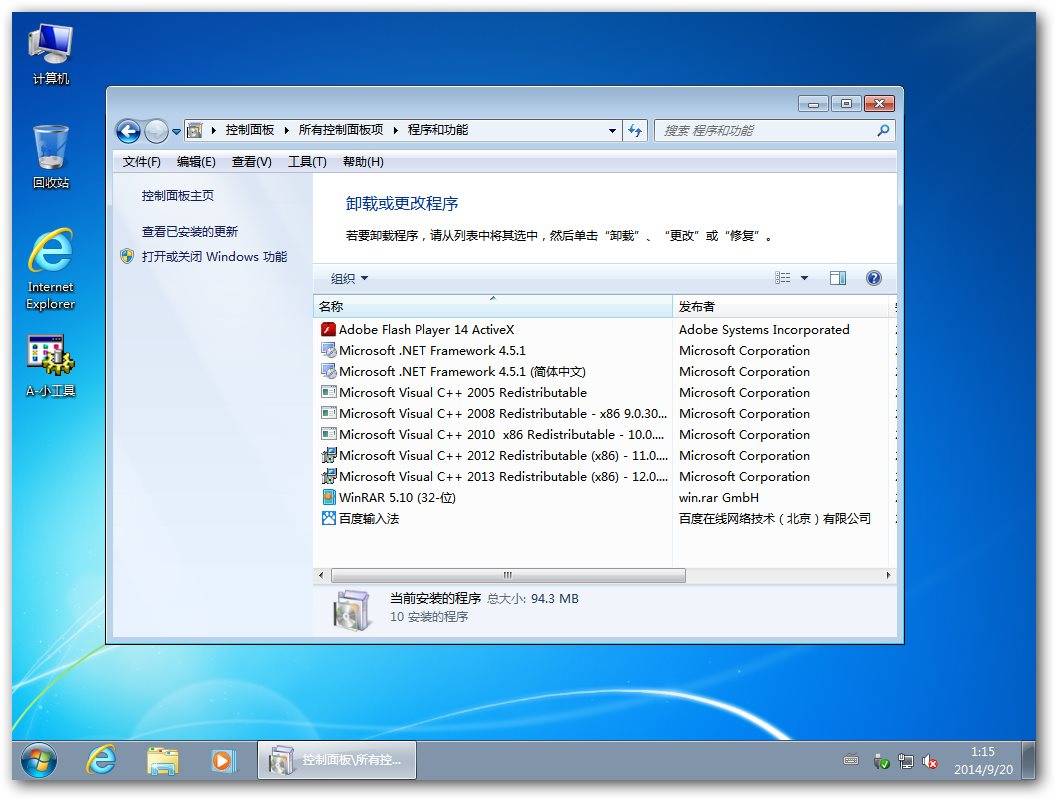The height and width of the screenshot is (800, 1056).
Task: Click publisher win.rar GmbH
Action: (719, 498)
